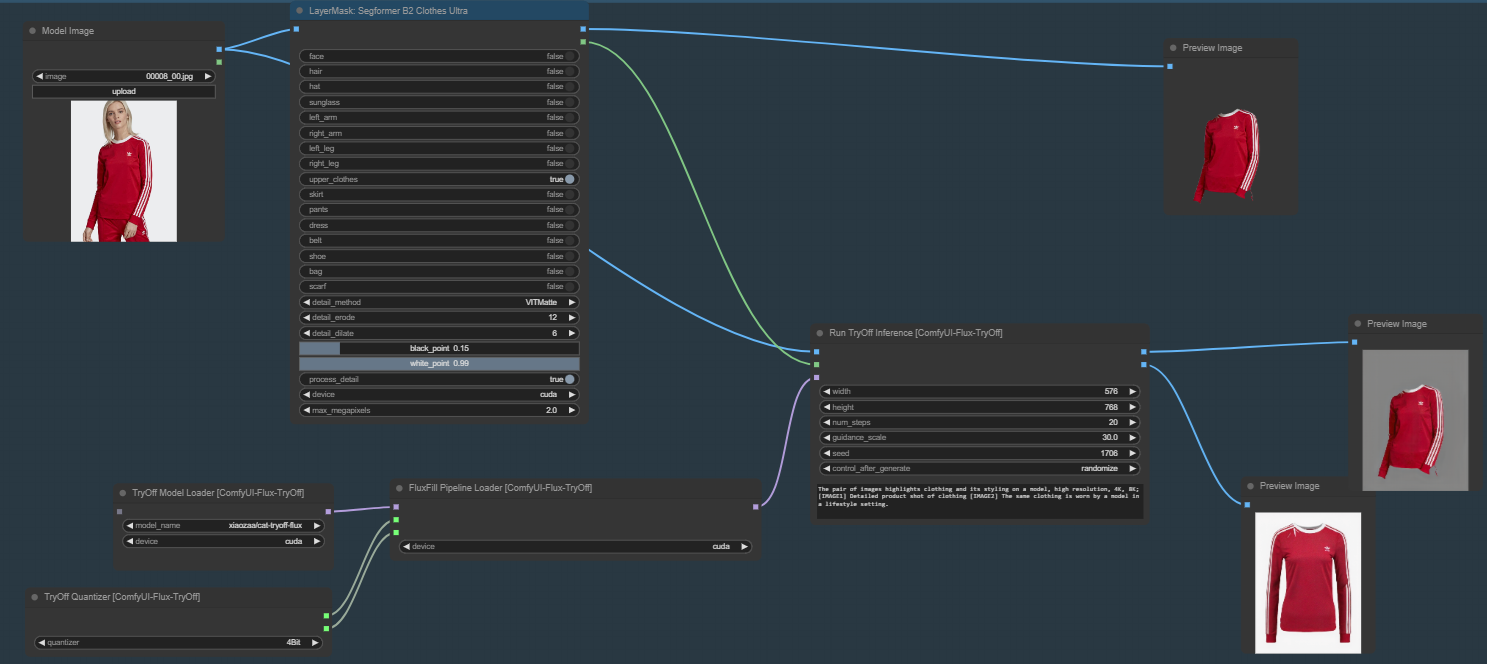This screenshot has width=1487, height=664.
Task: Toggle the process_detail option
Action: coord(439,379)
